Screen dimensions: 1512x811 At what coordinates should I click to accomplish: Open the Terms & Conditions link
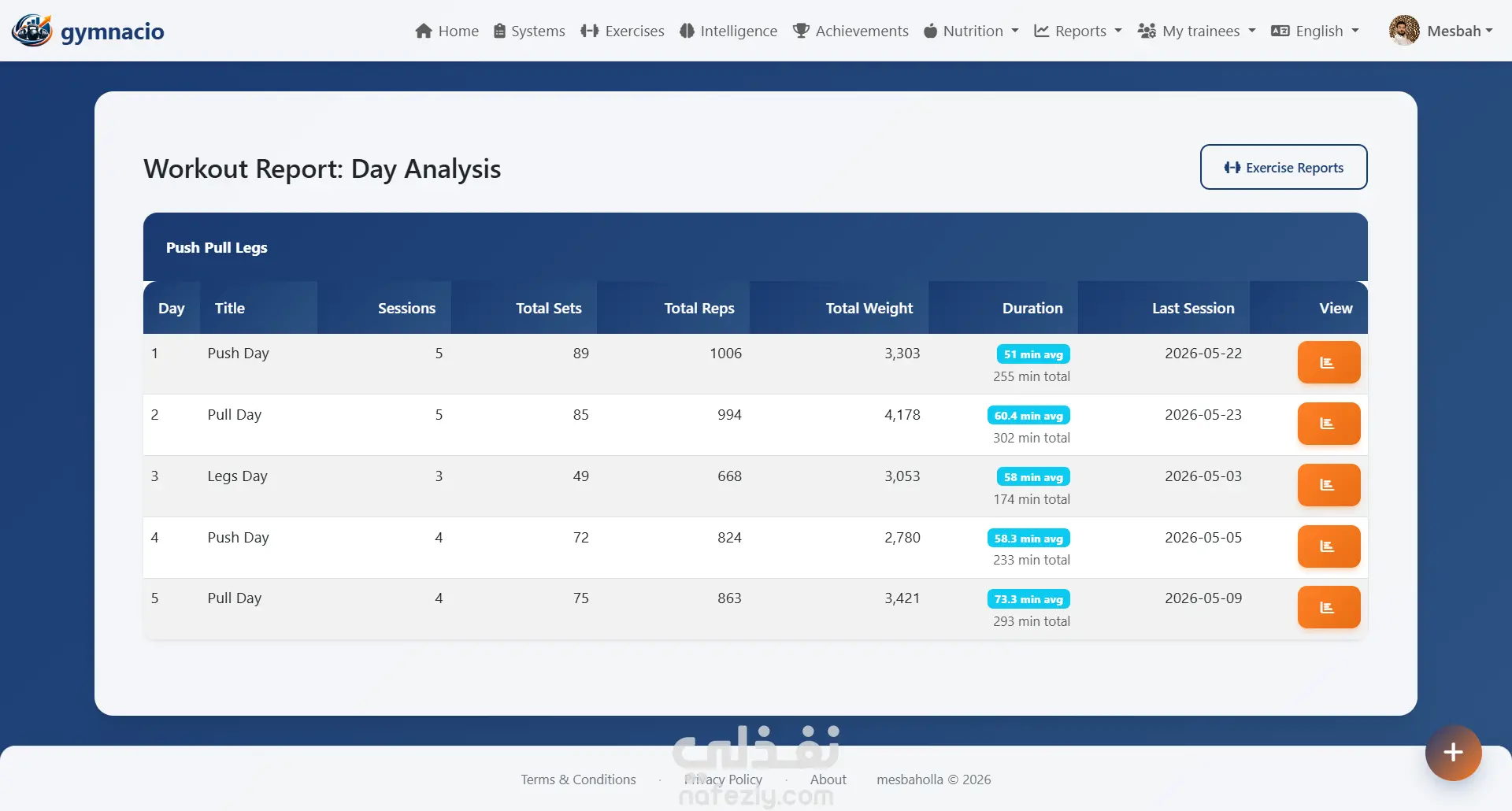click(x=578, y=780)
